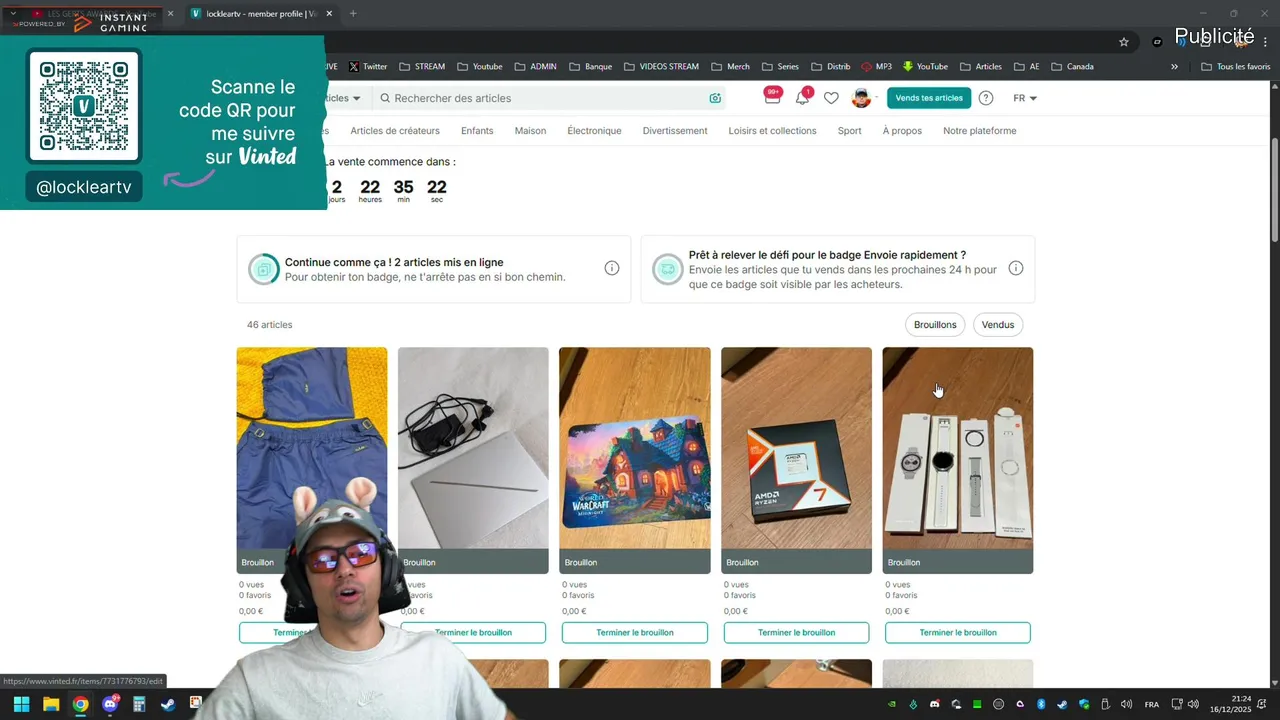Open the World of Warcraft mousepad thumbnail

pos(635,460)
